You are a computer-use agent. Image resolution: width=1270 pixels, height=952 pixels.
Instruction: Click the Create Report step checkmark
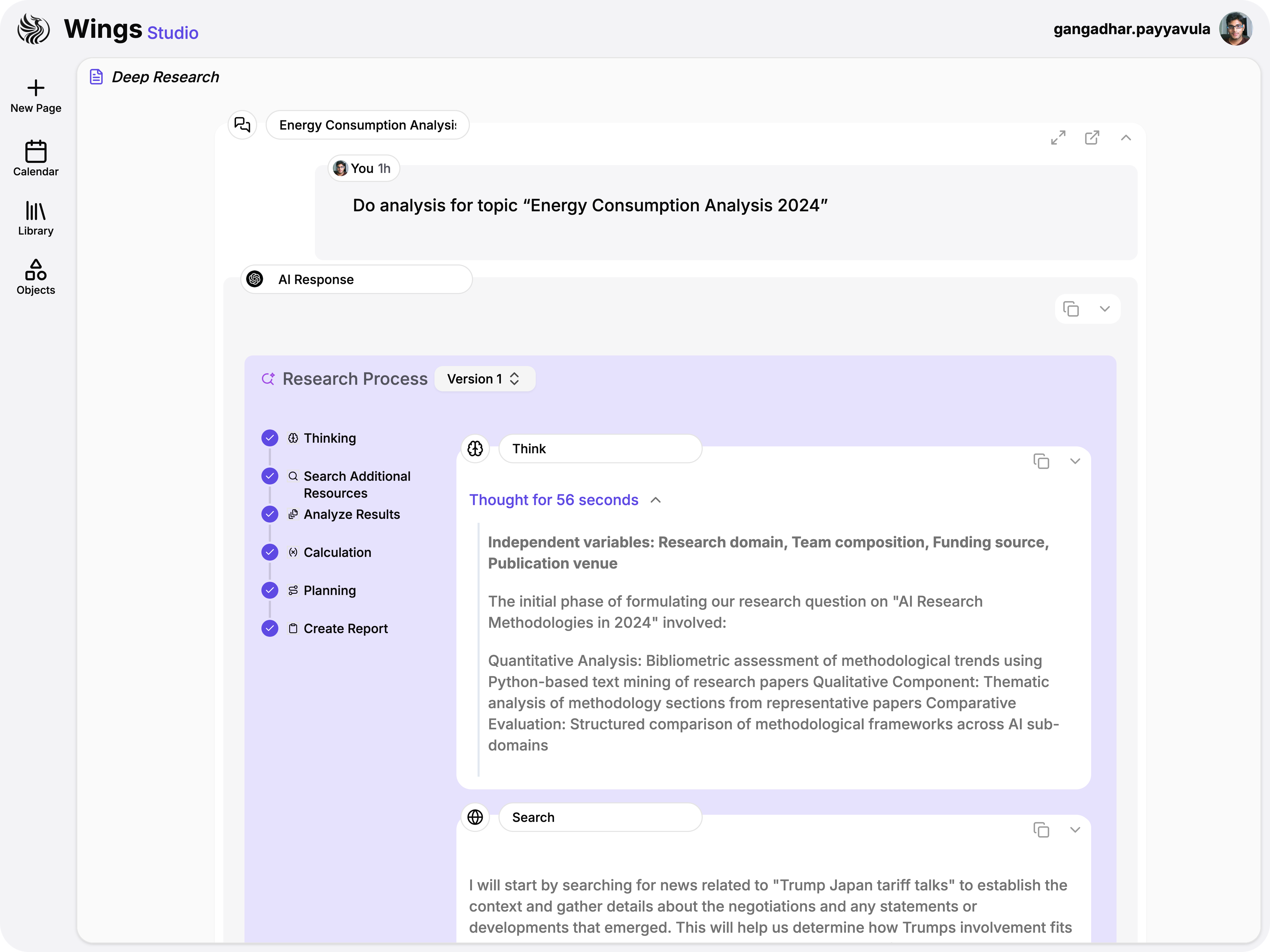click(269, 628)
